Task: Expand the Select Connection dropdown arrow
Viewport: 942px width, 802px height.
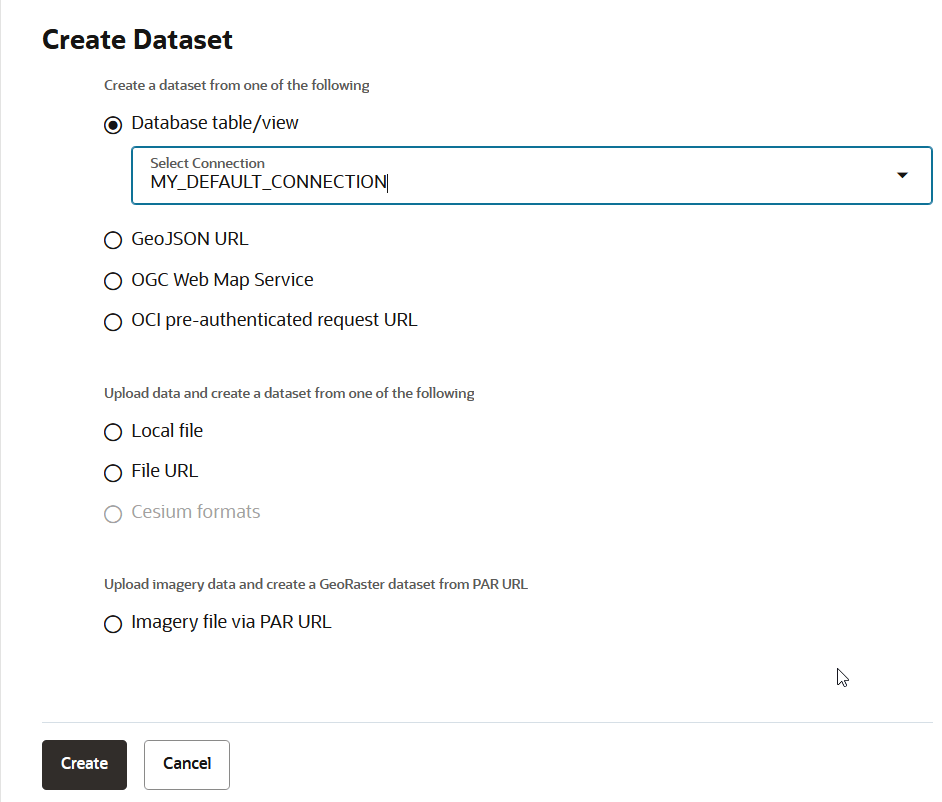Action: pos(902,176)
